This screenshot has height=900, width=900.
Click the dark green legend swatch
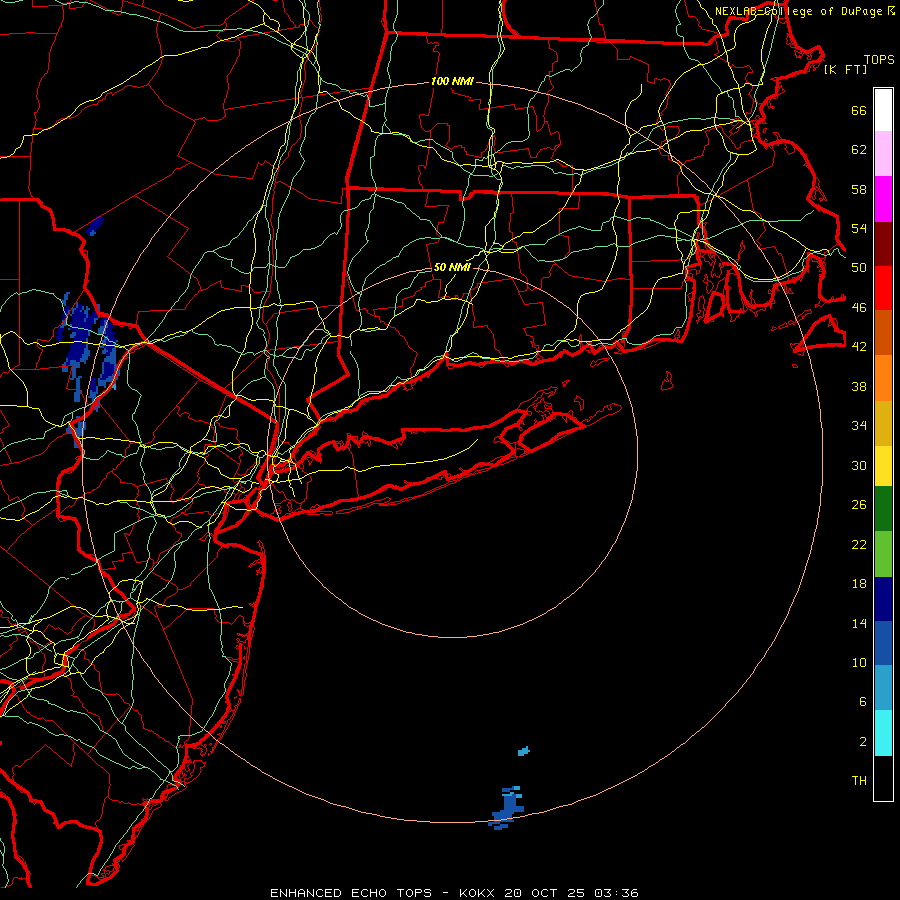[883, 509]
